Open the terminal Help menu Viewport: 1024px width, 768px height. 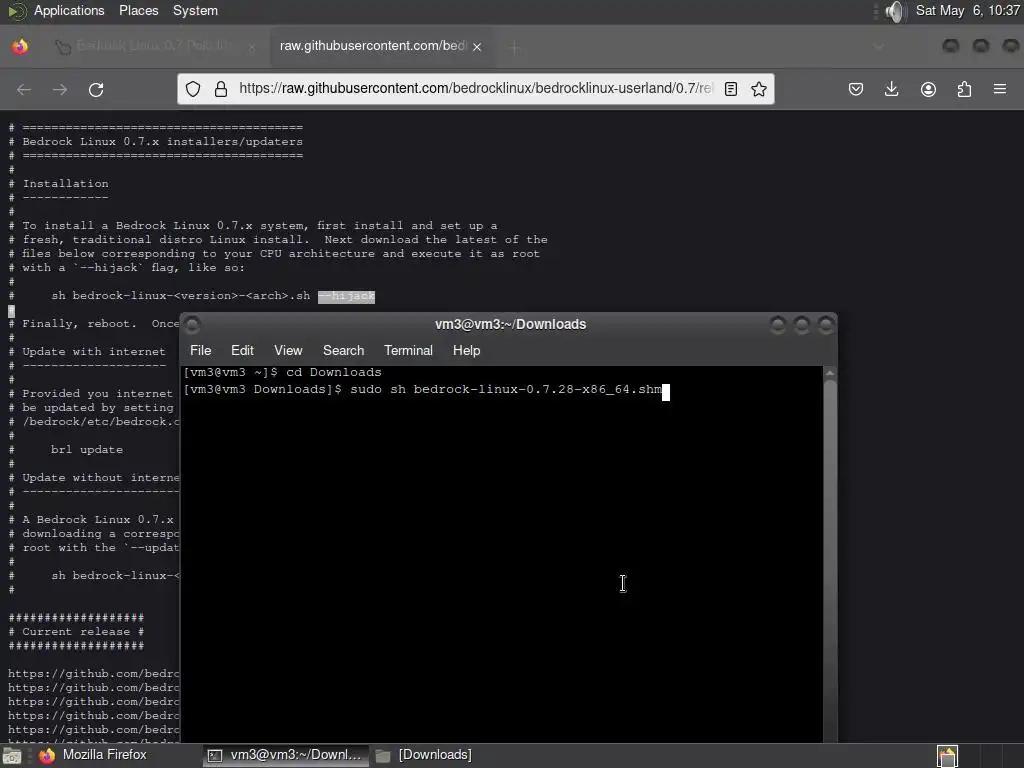point(466,350)
